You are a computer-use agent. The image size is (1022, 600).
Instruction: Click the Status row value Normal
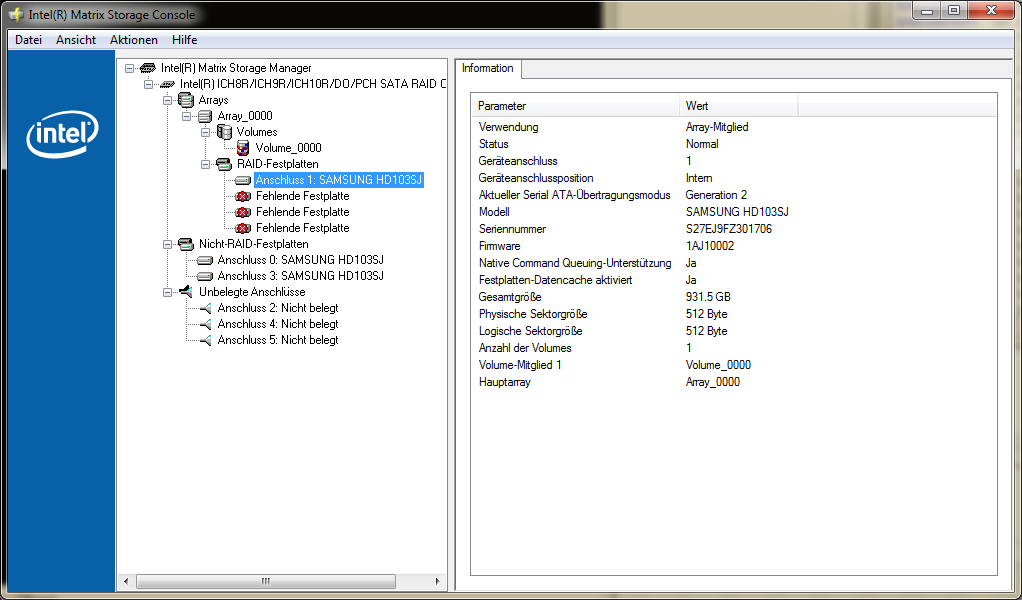click(702, 144)
